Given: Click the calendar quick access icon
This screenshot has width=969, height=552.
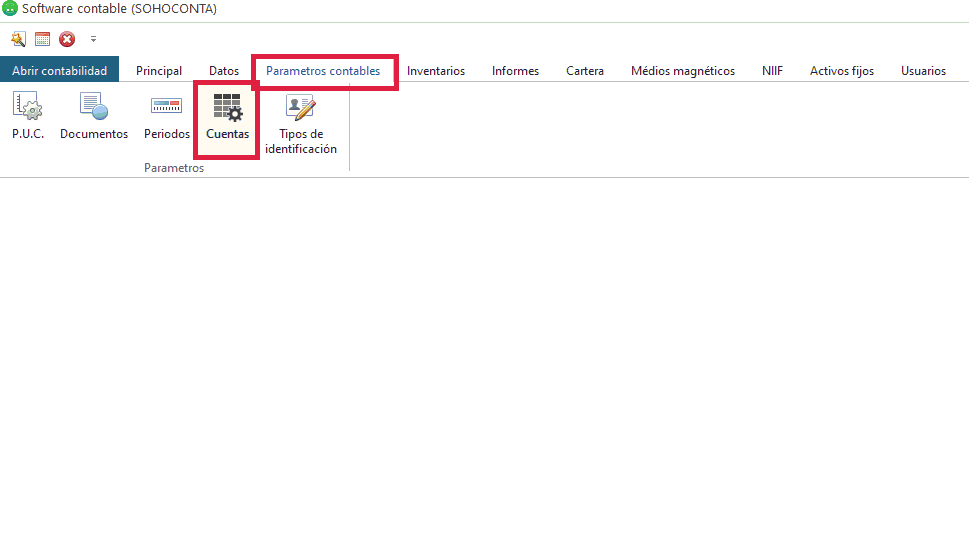Looking at the screenshot, I should click(43, 39).
